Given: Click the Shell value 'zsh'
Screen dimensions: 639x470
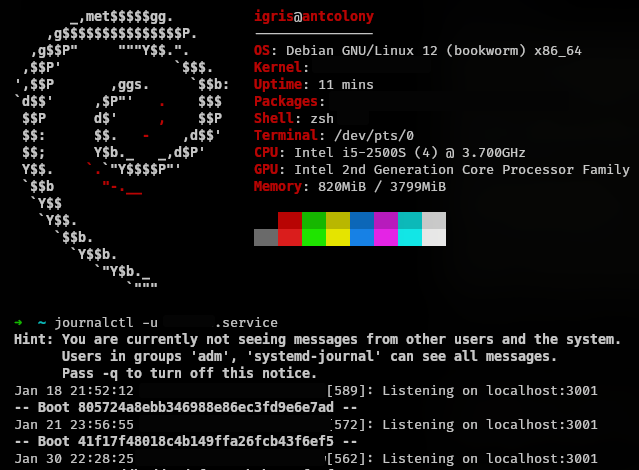Looking at the screenshot, I should 322,118.
